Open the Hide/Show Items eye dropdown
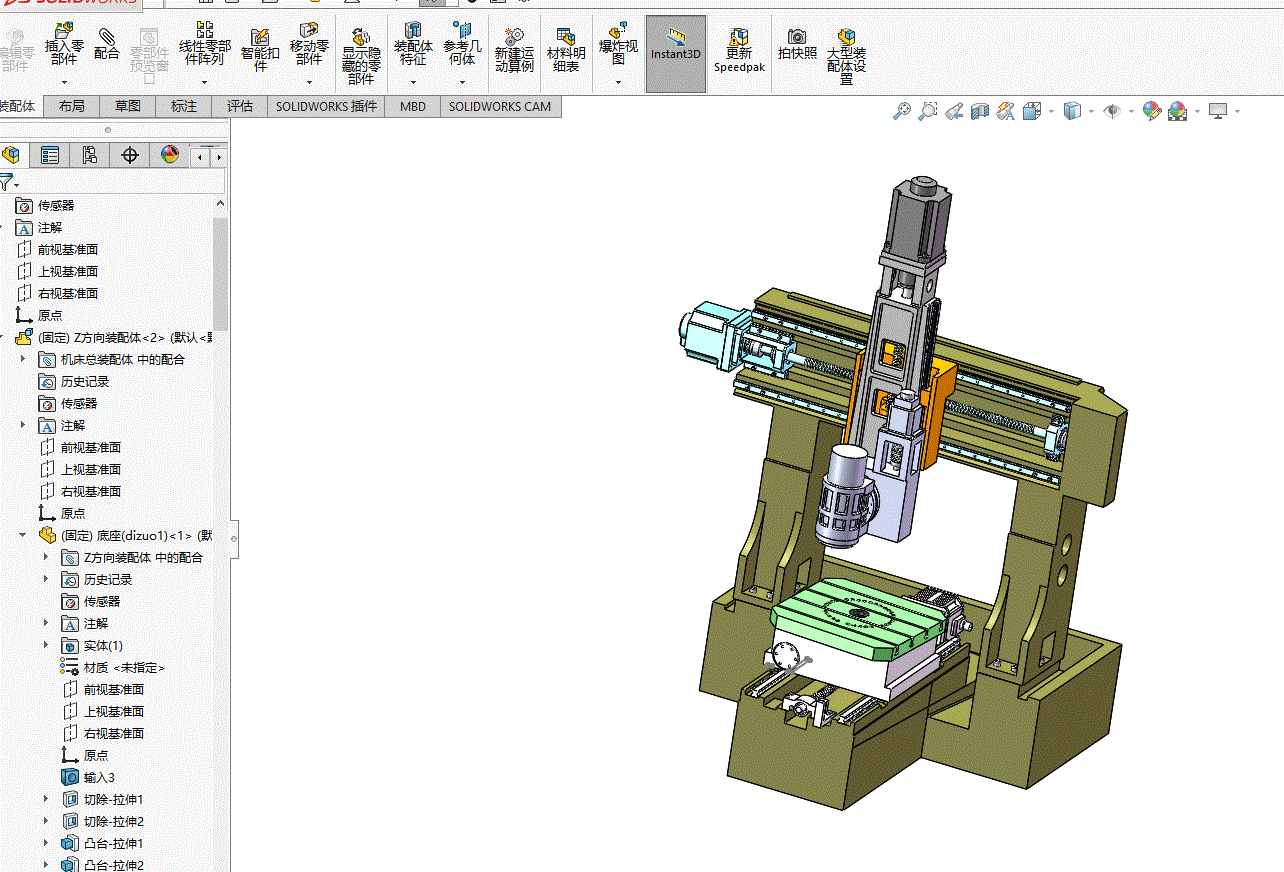Viewport: 1284px width, 872px height. tap(1112, 111)
